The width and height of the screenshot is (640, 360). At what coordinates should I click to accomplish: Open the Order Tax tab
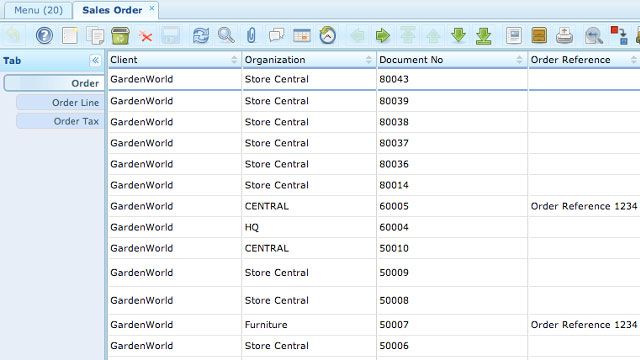pyautogui.click(x=60, y=121)
